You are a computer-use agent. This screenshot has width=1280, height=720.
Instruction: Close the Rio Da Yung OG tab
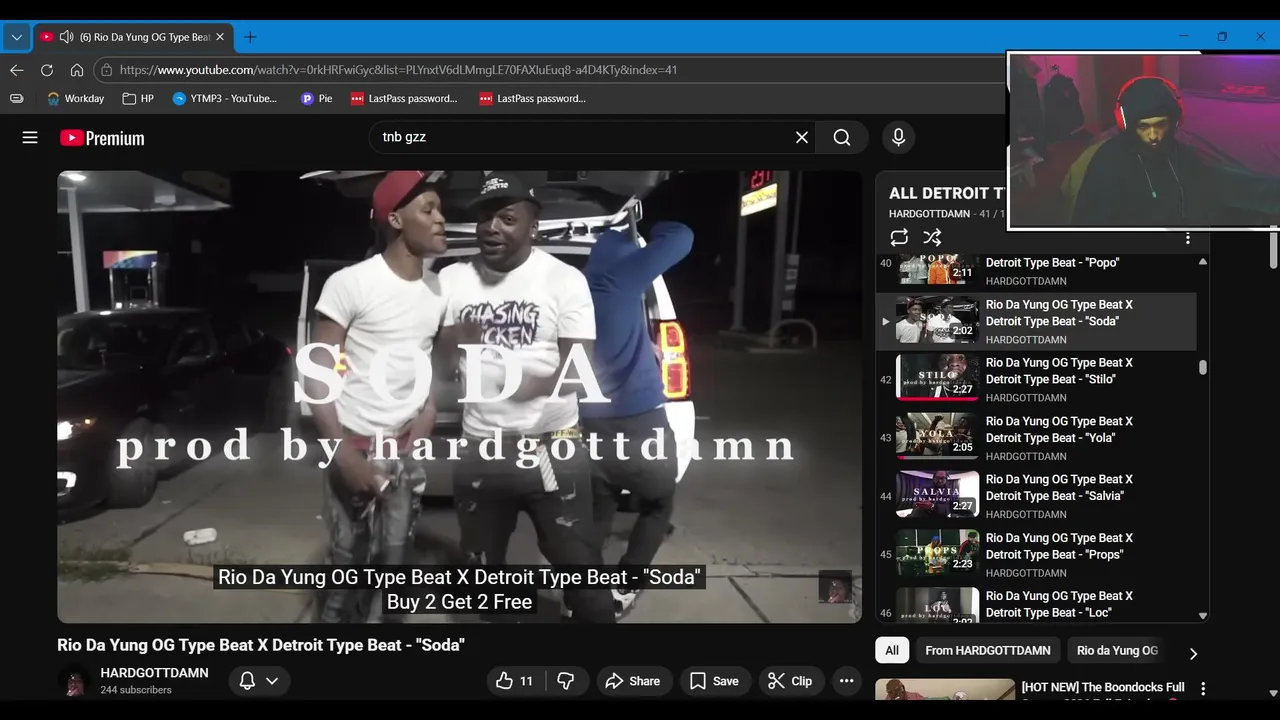[220, 37]
